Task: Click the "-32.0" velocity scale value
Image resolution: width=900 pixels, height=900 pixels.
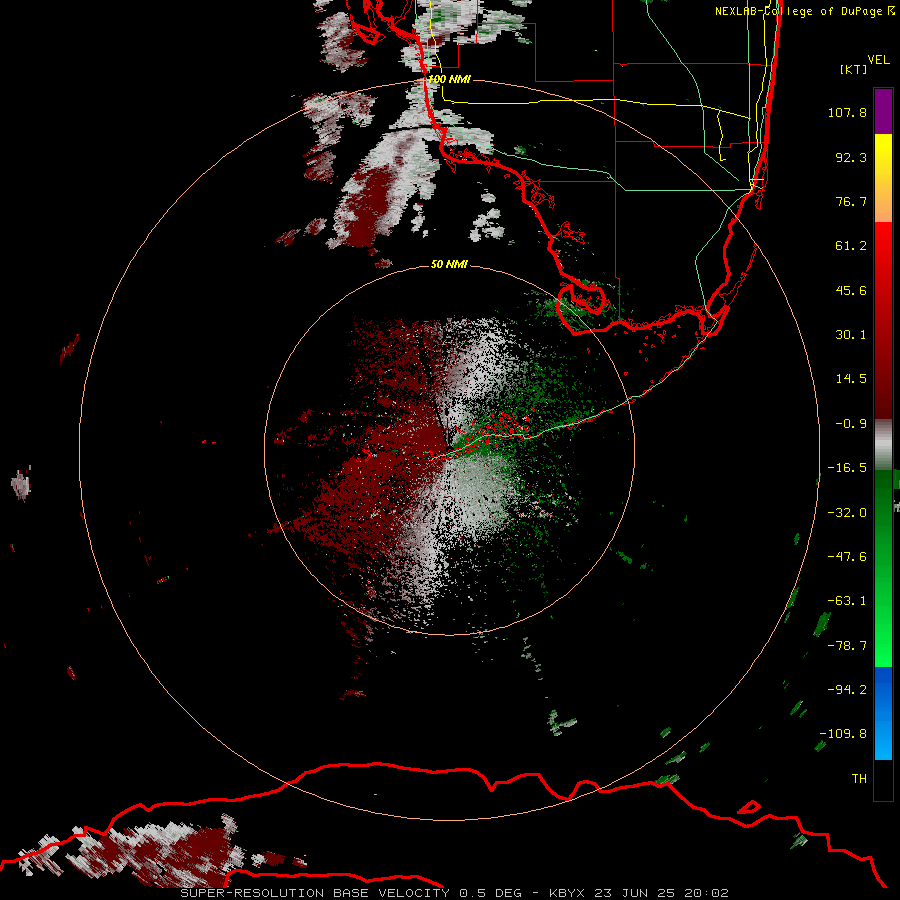Action: [847, 513]
